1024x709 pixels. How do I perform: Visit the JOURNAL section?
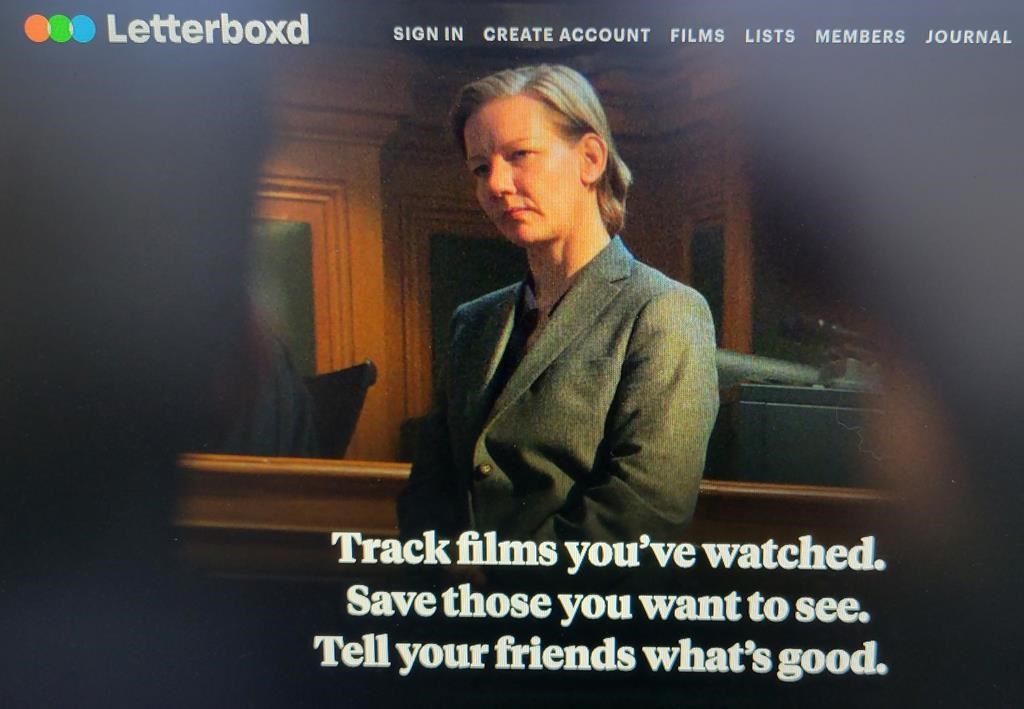[x=968, y=37]
